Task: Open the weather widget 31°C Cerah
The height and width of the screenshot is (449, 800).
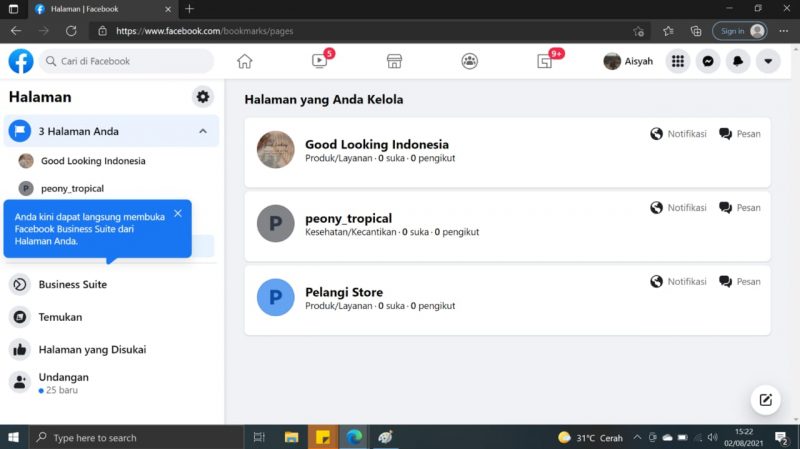Action: point(591,438)
